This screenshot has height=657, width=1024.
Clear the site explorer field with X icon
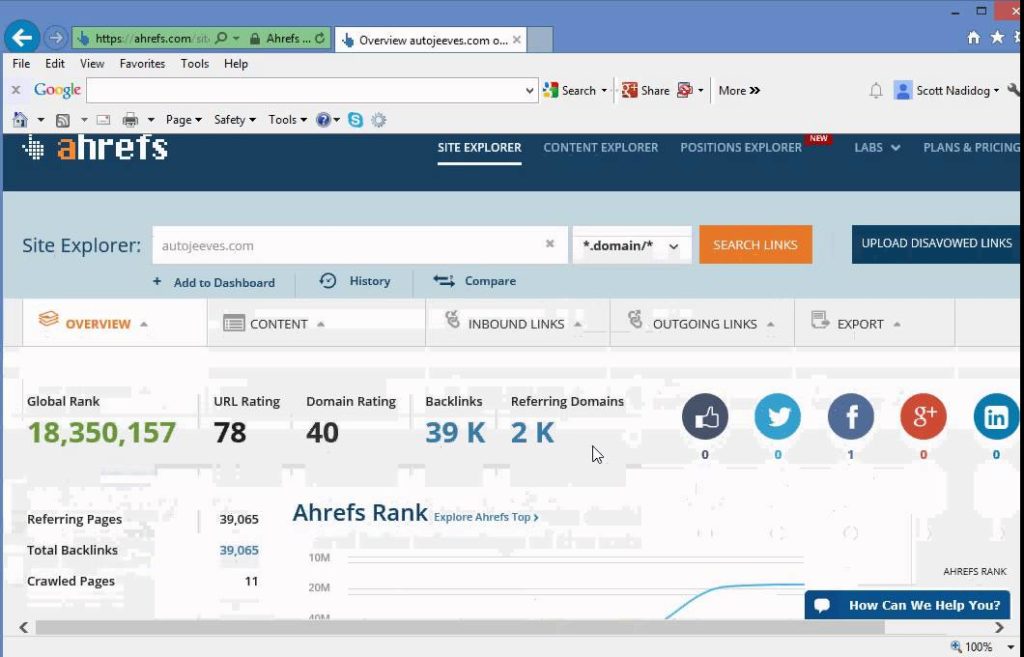550,244
